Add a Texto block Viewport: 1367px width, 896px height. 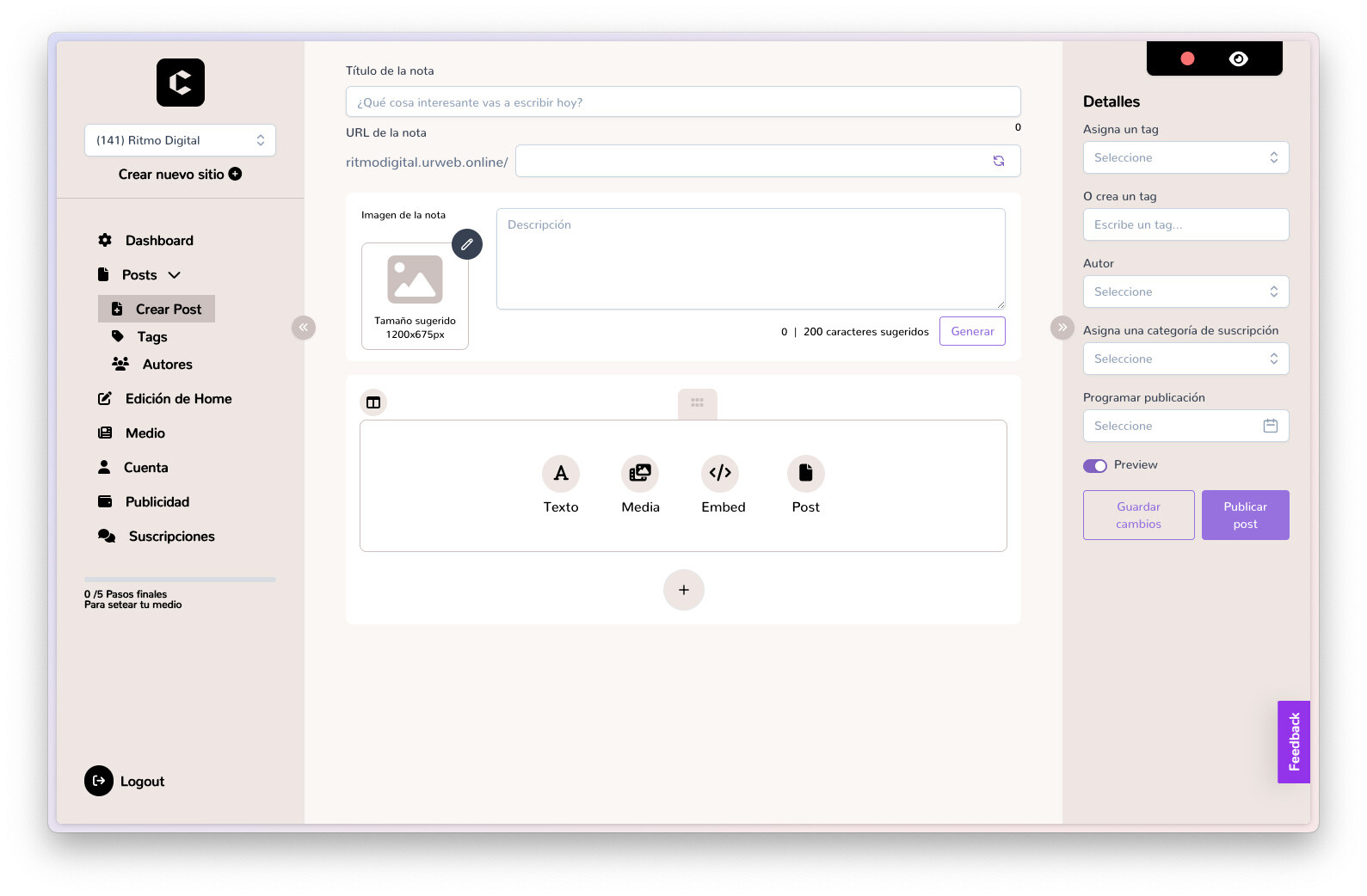point(561,485)
